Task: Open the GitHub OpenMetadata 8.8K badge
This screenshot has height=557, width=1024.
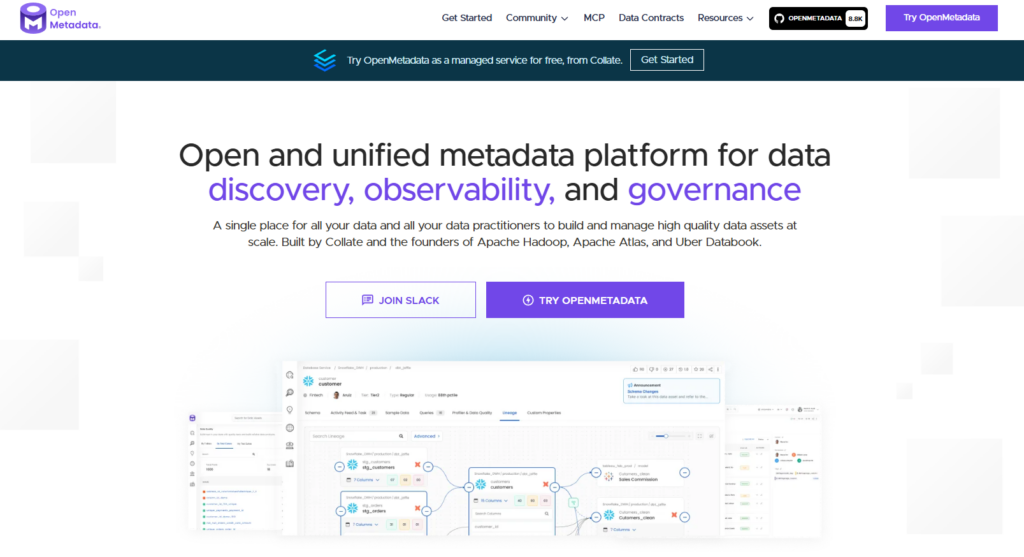Action: click(817, 18)
